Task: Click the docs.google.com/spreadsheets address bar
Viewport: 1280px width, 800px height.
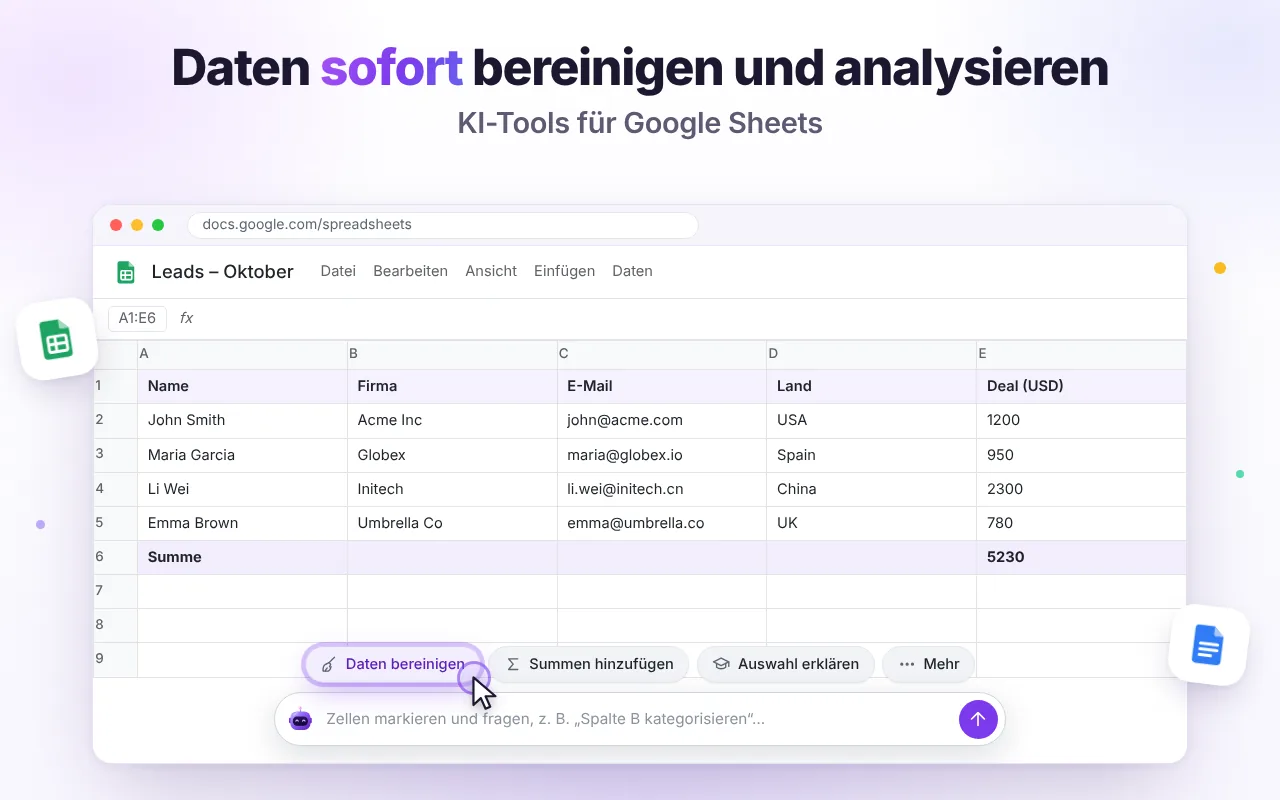Action: (x=443, y=225)
